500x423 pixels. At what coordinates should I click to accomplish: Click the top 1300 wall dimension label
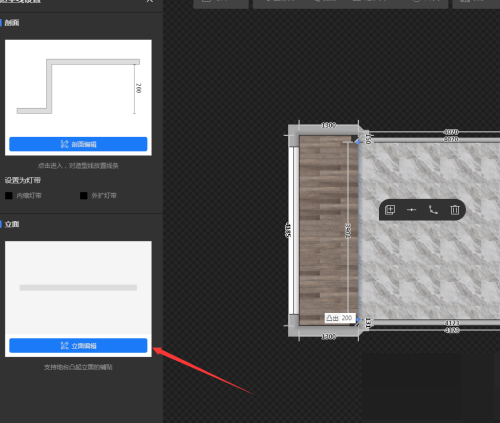click(x=329, y=125)
